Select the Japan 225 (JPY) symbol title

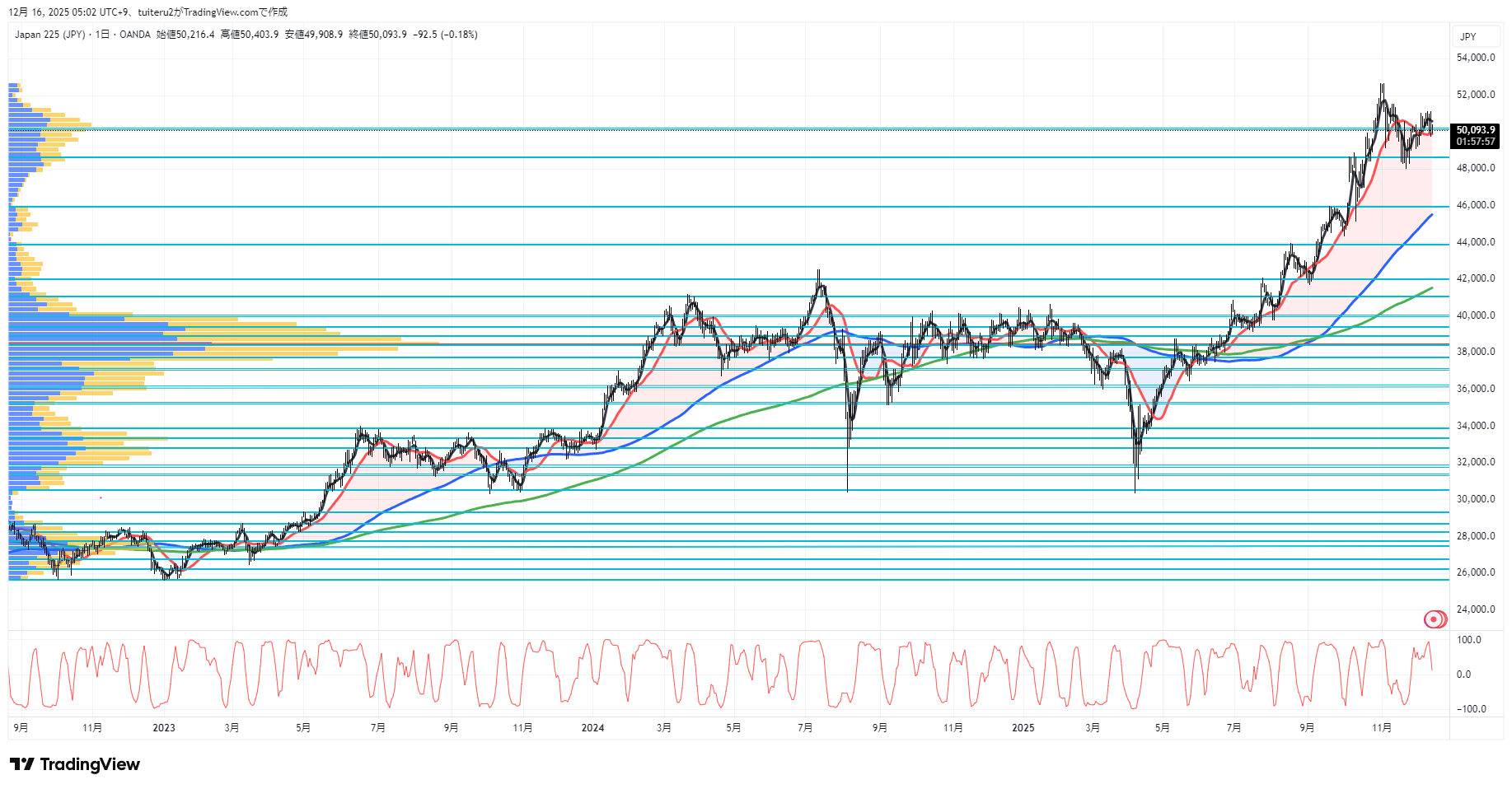pyautogui.click(x=49, y=35)
